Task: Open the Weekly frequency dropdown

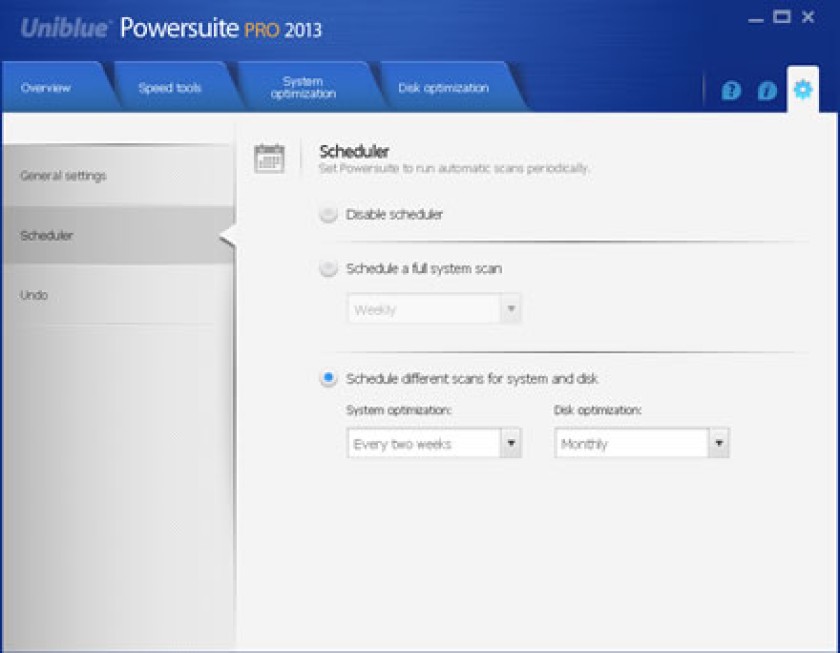Action: click(x=434, y=309)
